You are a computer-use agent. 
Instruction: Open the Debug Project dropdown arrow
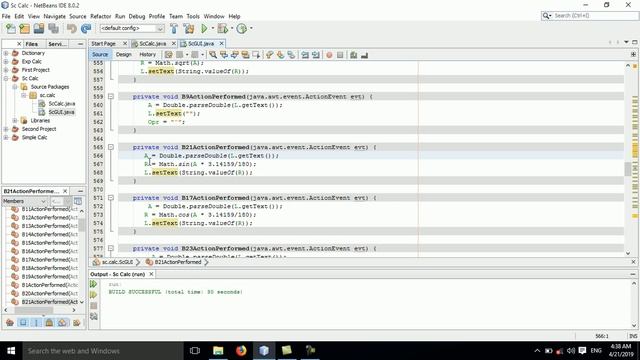231,28
